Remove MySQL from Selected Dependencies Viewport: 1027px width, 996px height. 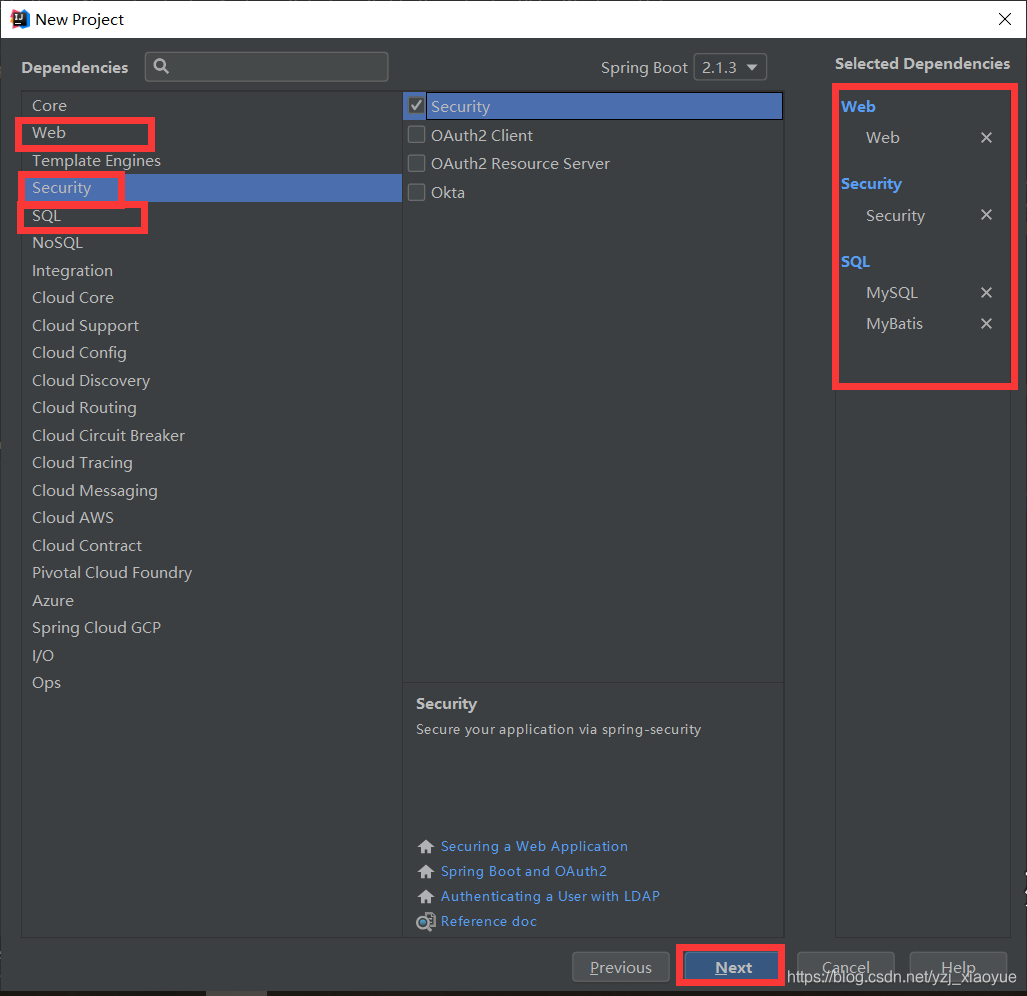(986, 292)
